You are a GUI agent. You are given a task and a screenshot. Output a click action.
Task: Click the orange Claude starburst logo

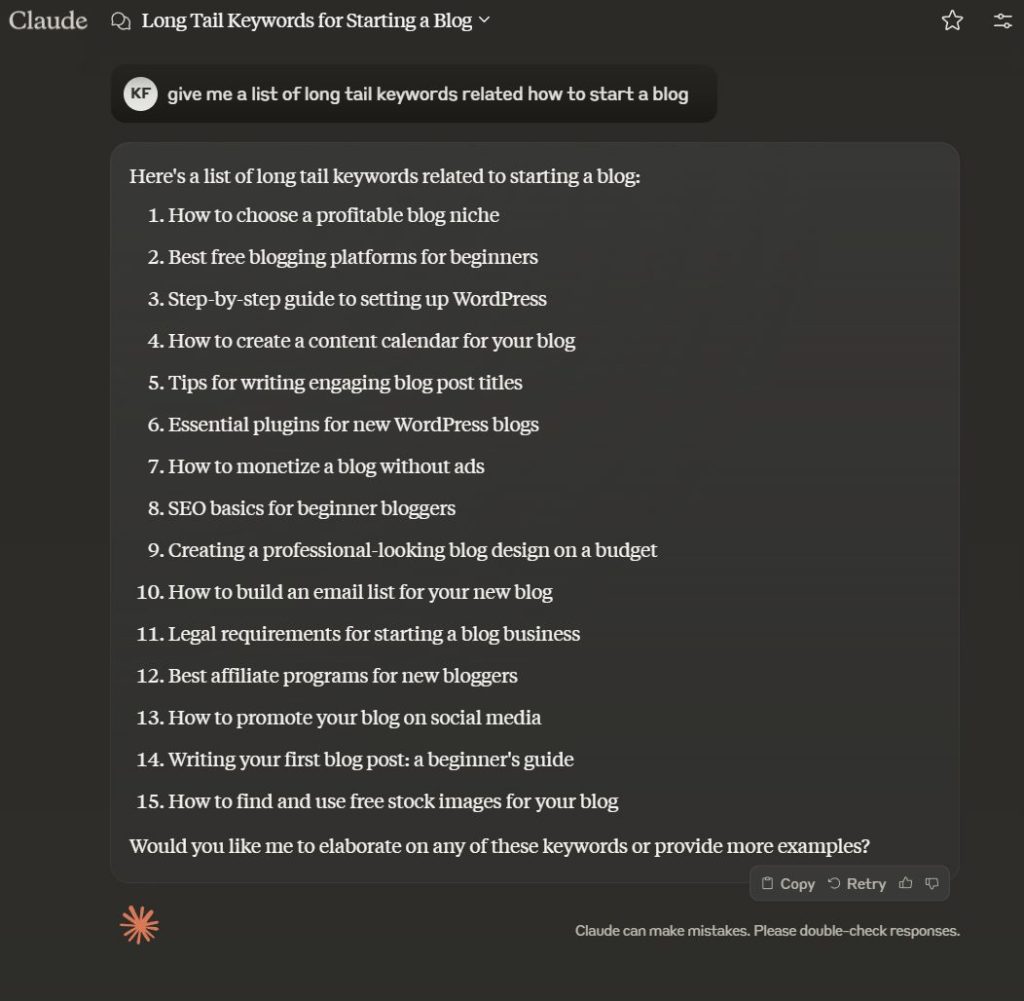139,925
